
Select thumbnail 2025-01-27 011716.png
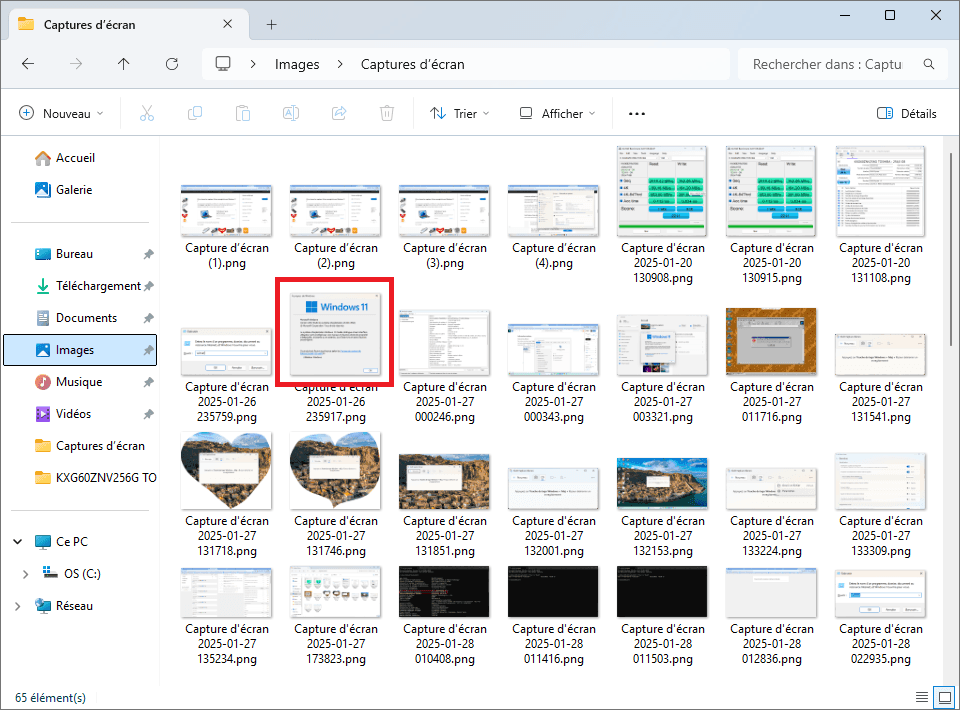click(771, 342)
